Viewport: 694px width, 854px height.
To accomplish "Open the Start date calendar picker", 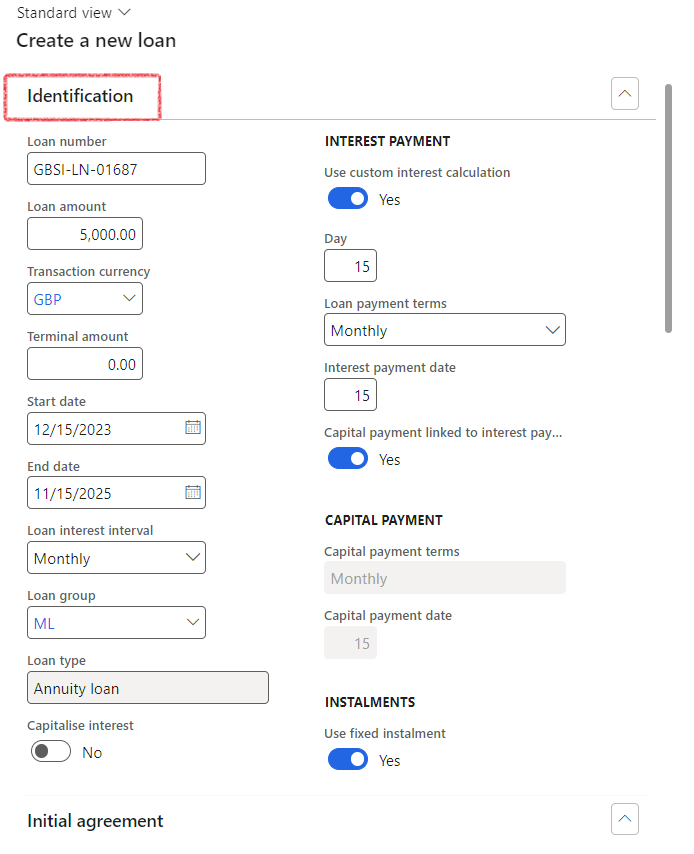I will 193,428.
